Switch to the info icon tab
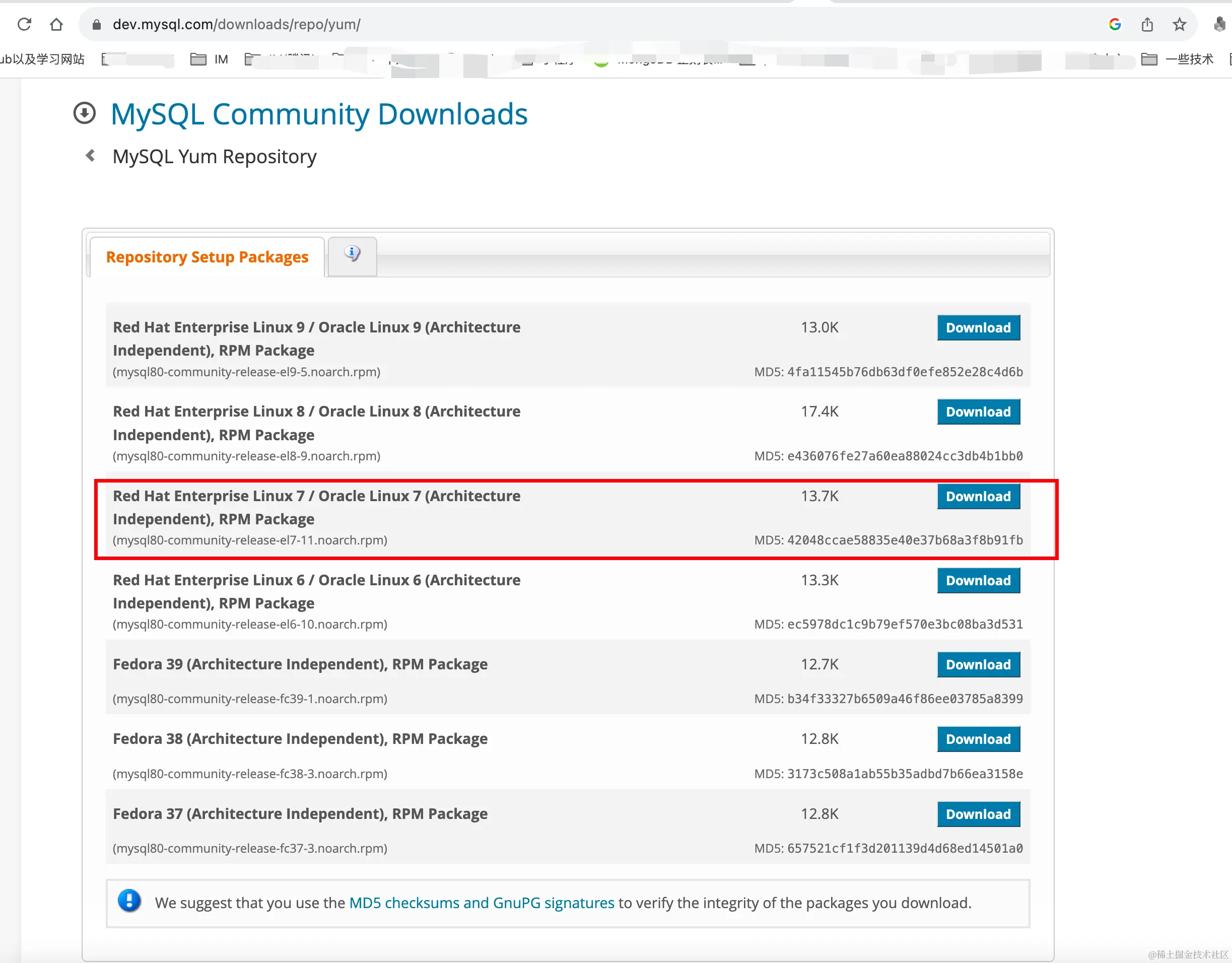Image resolution: width=1232 pixels, height=963 pixels. tap(352, 254)
